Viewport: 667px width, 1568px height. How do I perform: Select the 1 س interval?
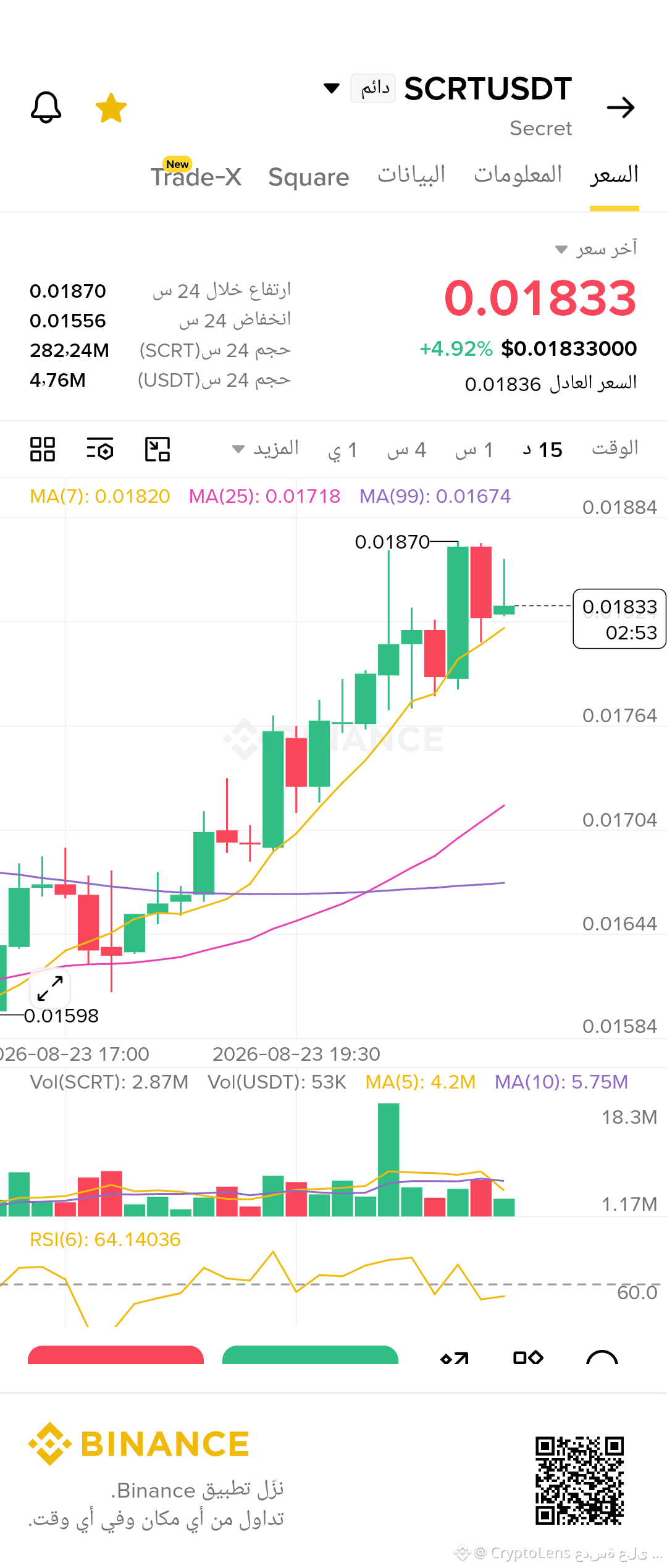click(x=474, y=450)
